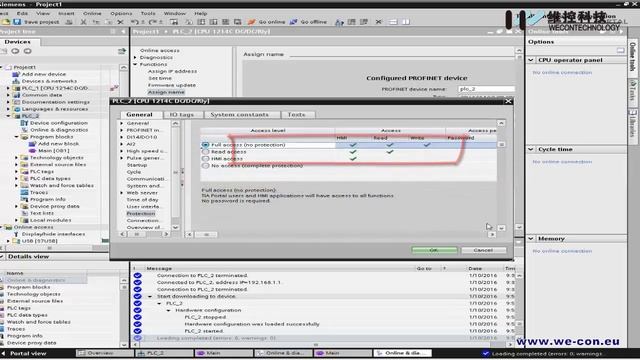Image resolution: width=640 pixels, height=360 pixels.
Task: Open the IO tags tab
Action: [182, 115]
